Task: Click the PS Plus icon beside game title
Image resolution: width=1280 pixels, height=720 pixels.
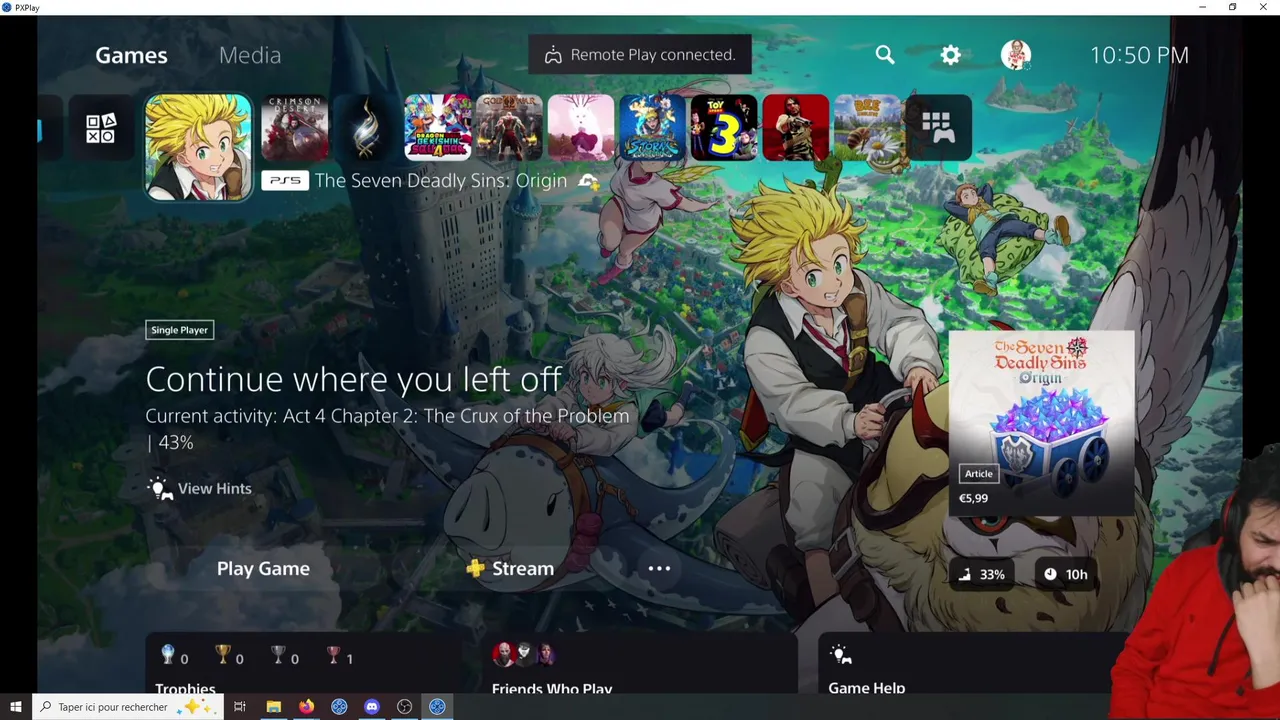Action: click(589, 182)
